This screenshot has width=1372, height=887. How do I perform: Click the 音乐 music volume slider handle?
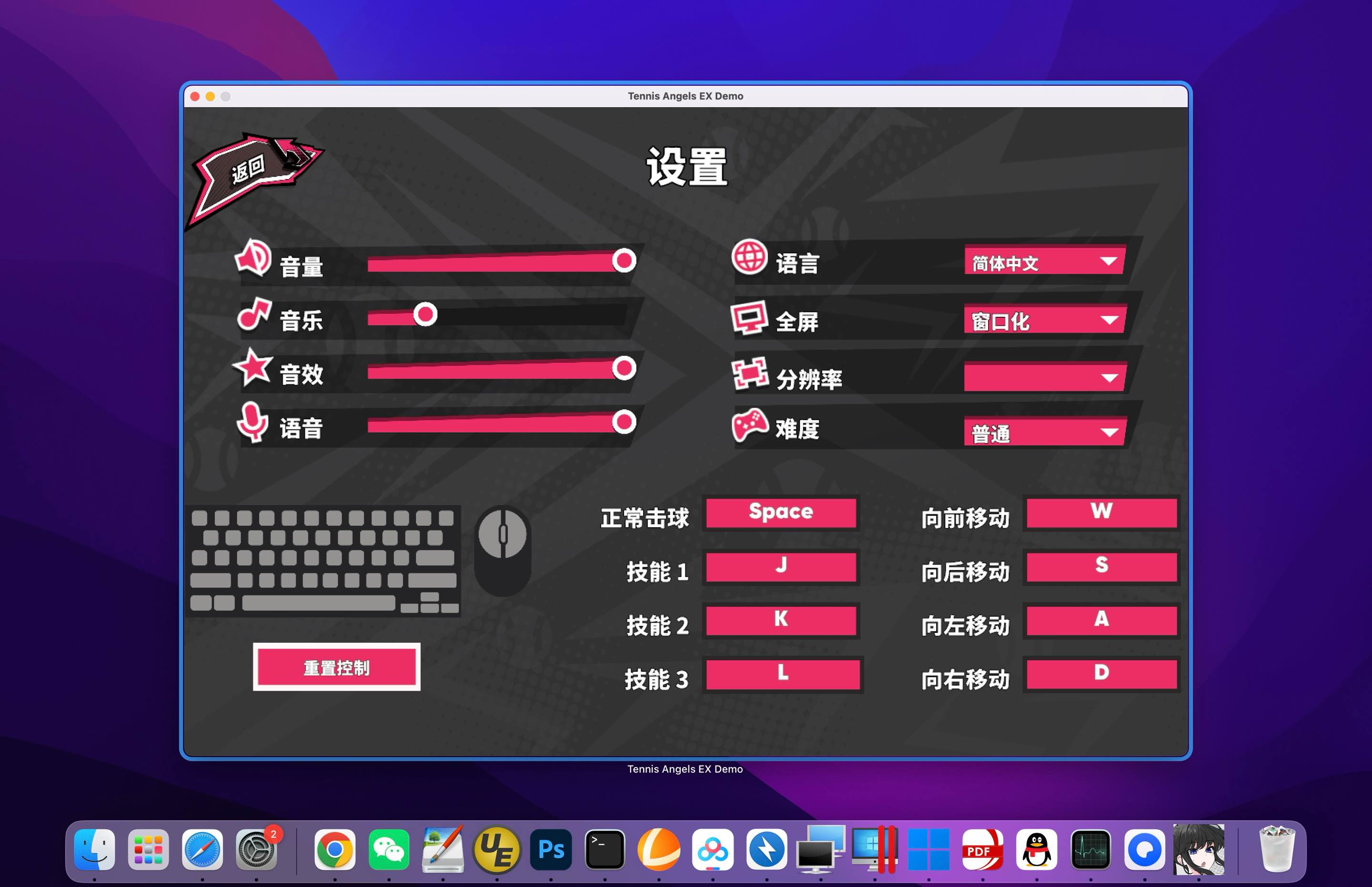coord(425,314)
